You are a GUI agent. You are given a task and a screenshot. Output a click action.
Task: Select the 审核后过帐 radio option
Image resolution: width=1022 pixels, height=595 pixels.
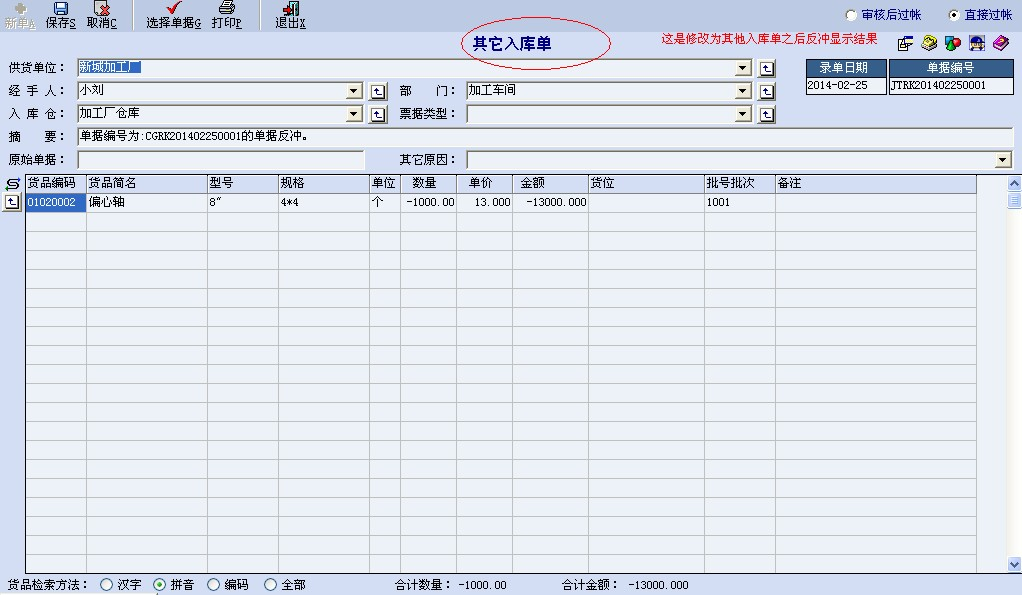[x=851, y=15]
